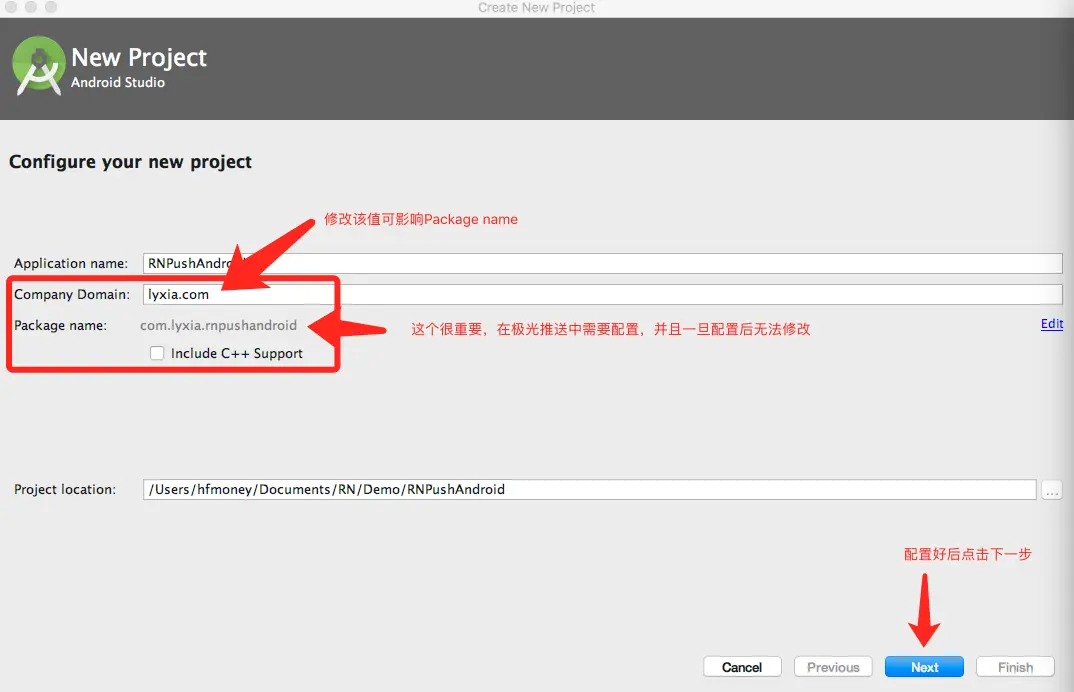
Task: Close the window with the red button
Action: (11, 7)
